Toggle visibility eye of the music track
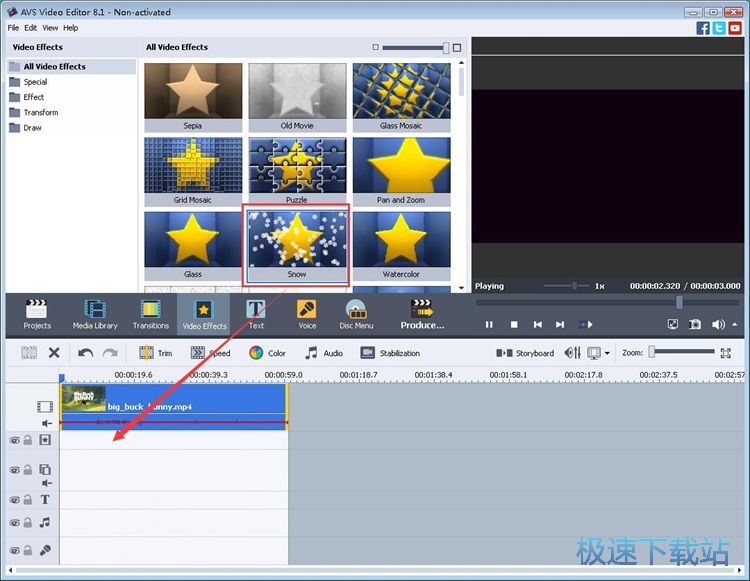The image size is (750, 581). (14, 523)
